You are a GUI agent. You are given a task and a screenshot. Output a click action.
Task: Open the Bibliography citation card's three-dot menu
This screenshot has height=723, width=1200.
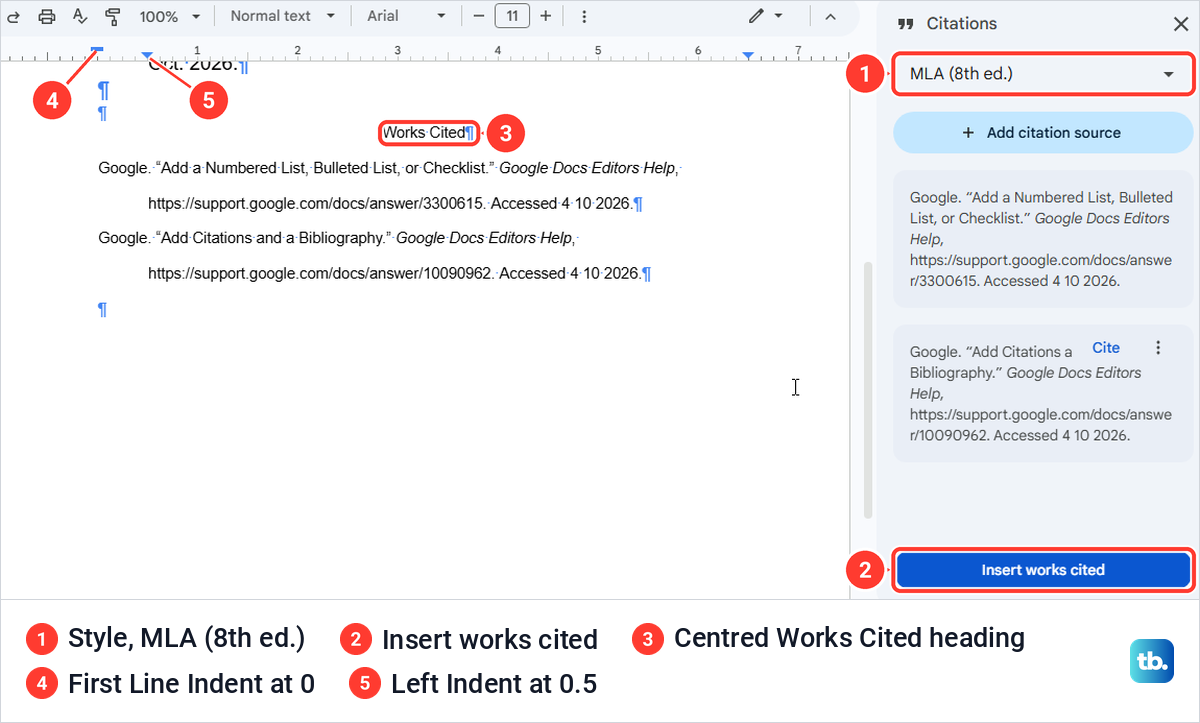1158,348
